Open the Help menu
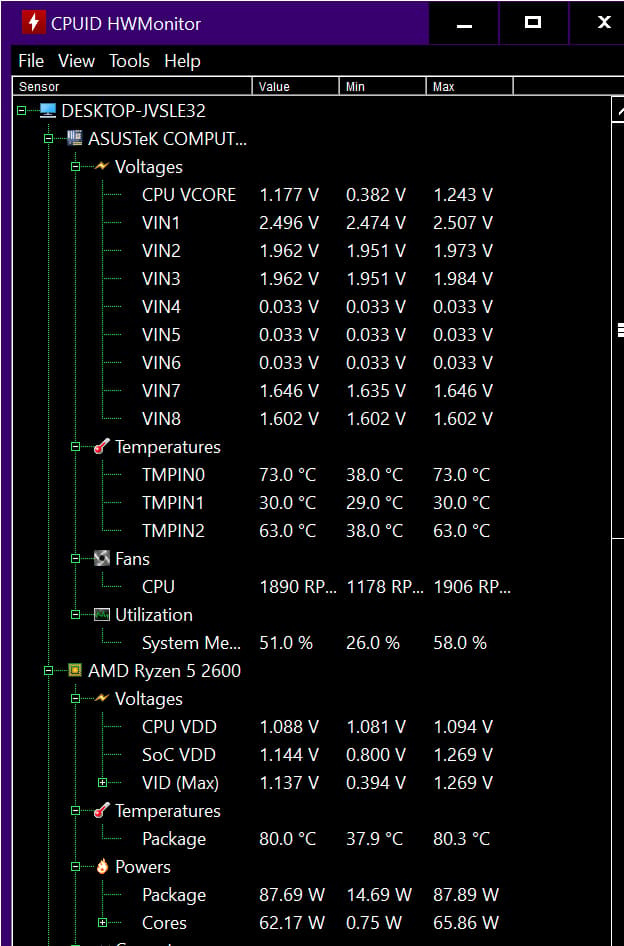The height and width of the screenshot is (946, 624). pos(182,61)
